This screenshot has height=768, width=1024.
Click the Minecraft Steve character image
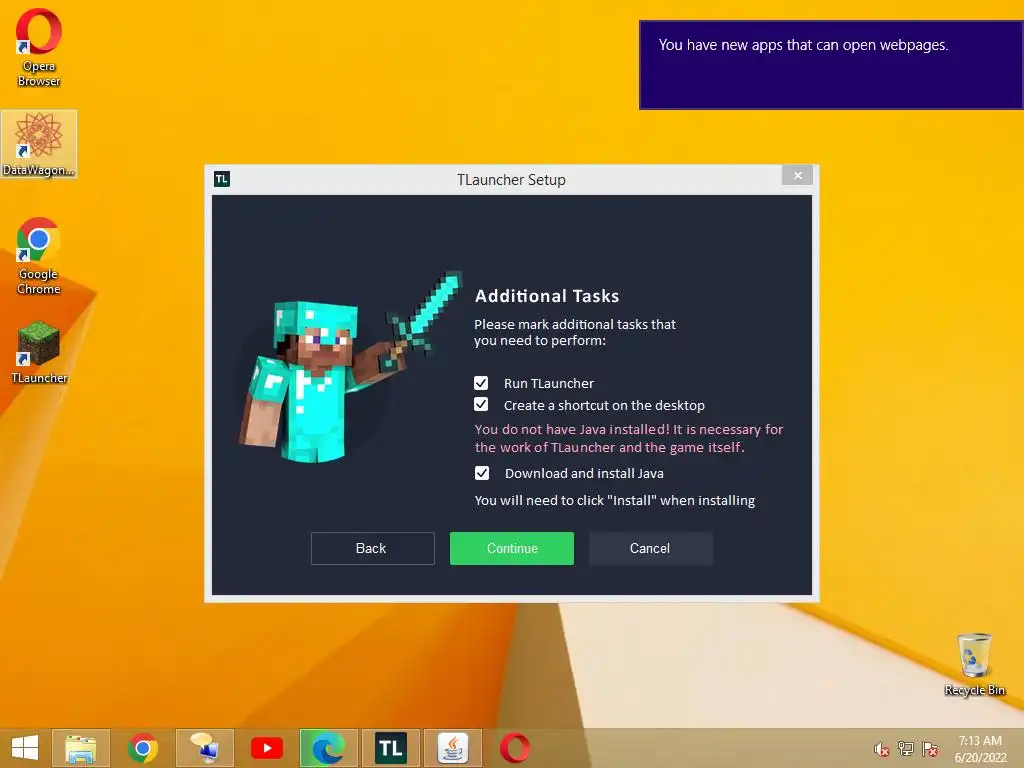pos(349,366)
